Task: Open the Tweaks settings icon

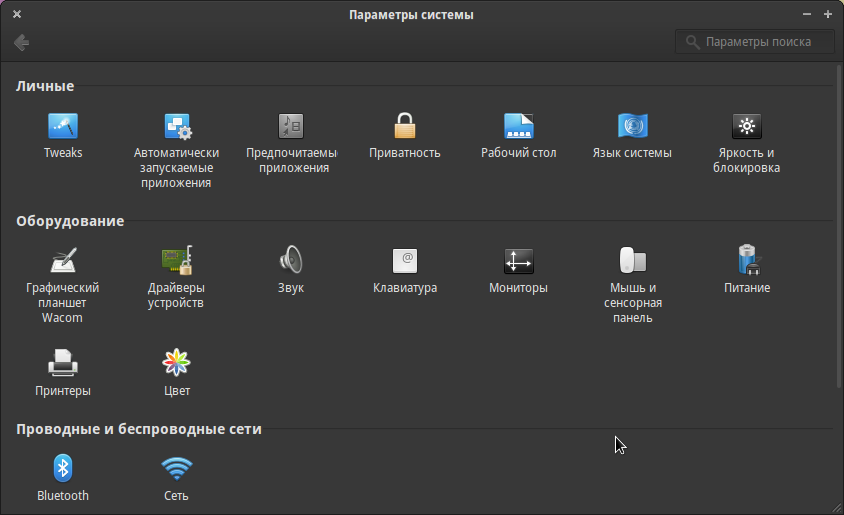Action: [x=63, y=127]
